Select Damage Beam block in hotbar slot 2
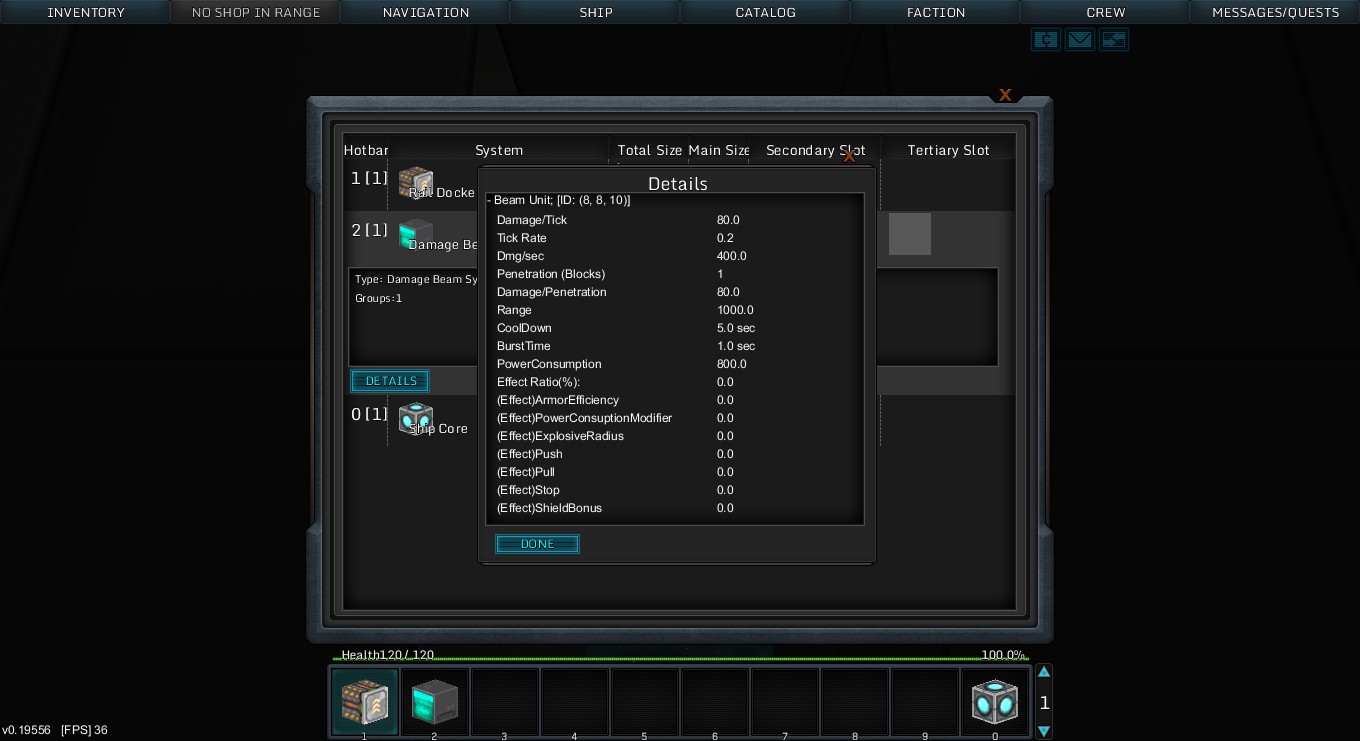 435,702
